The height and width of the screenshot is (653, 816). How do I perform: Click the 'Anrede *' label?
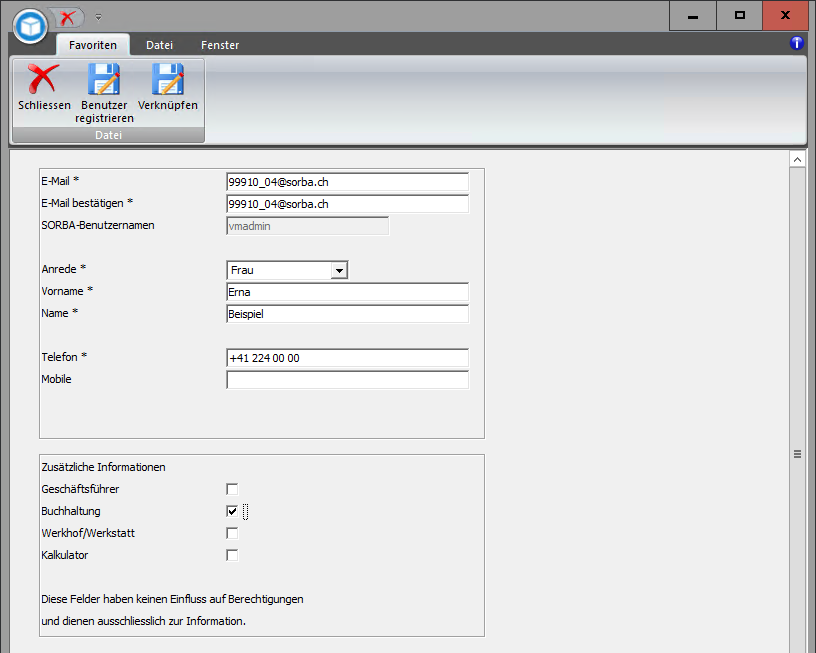(x=64, y=269)
